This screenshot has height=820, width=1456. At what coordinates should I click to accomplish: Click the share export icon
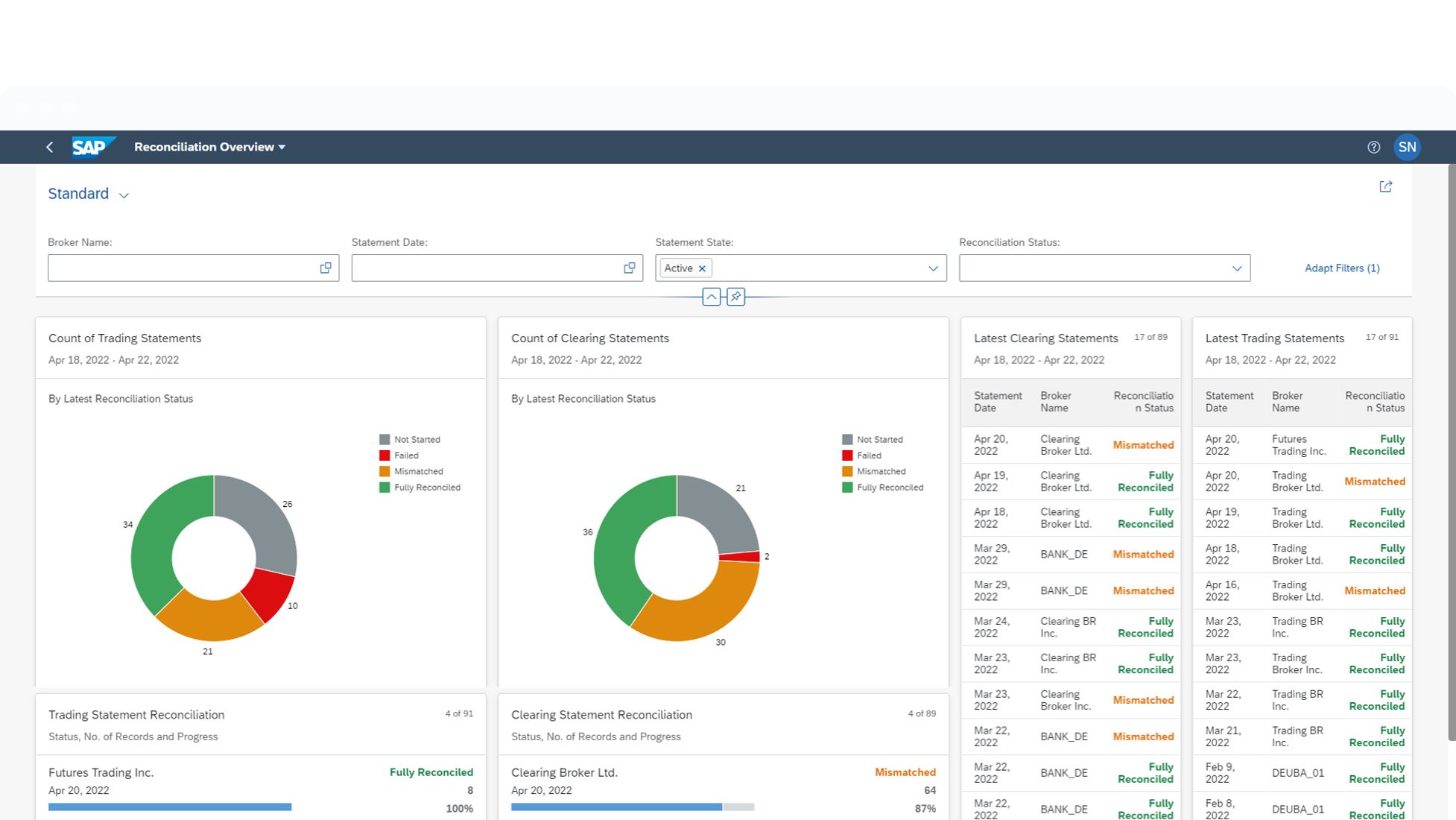pyautogui.click(x=1385, y=187)
